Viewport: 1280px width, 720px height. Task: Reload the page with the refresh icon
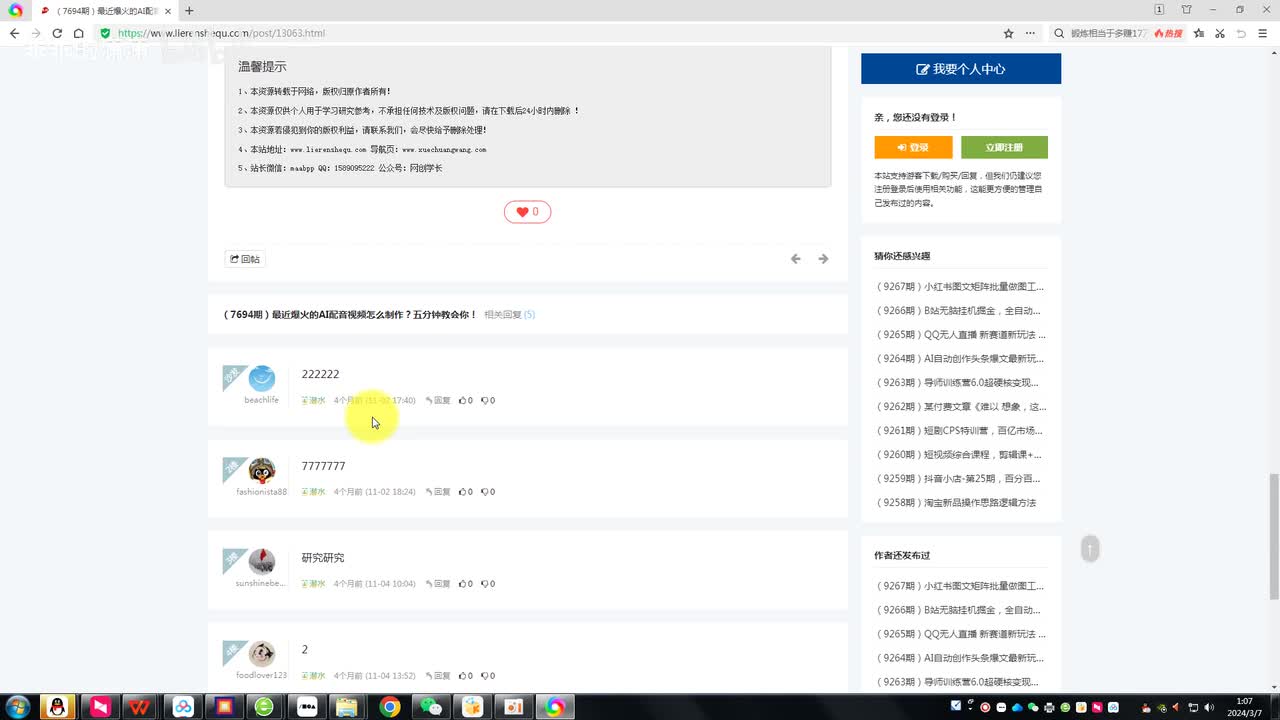tap(57, 33)
